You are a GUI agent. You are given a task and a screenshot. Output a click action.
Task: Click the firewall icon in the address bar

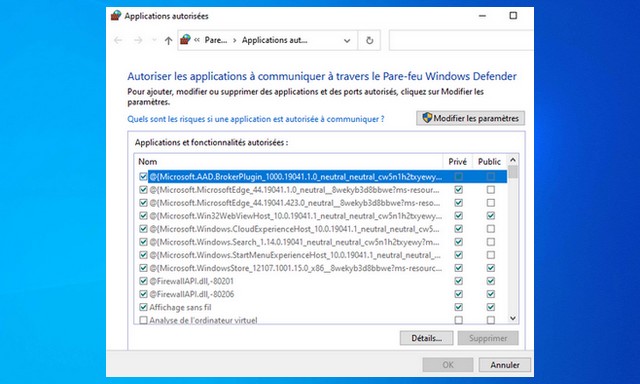click(185, 40)
